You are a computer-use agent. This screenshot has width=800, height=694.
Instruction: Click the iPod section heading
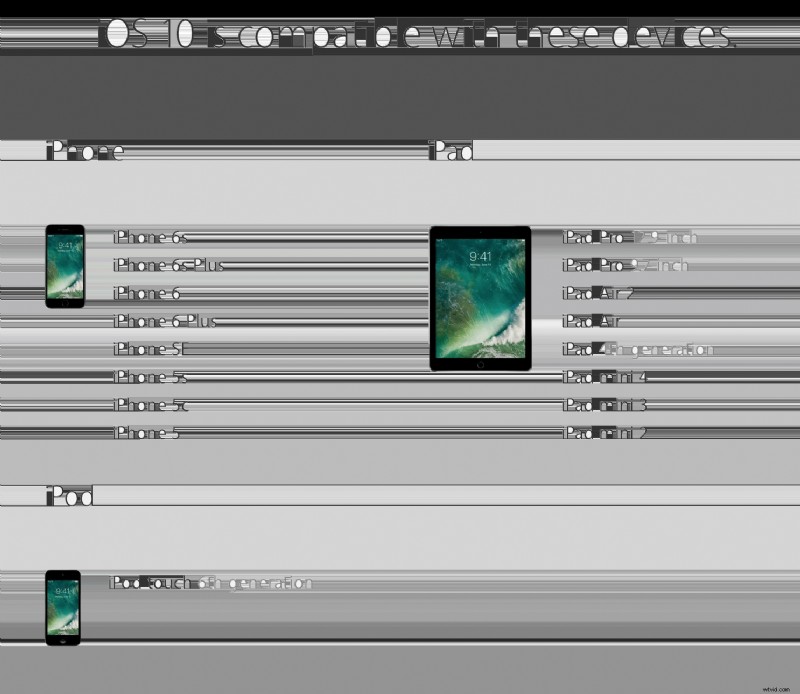(x=70, y=497)
